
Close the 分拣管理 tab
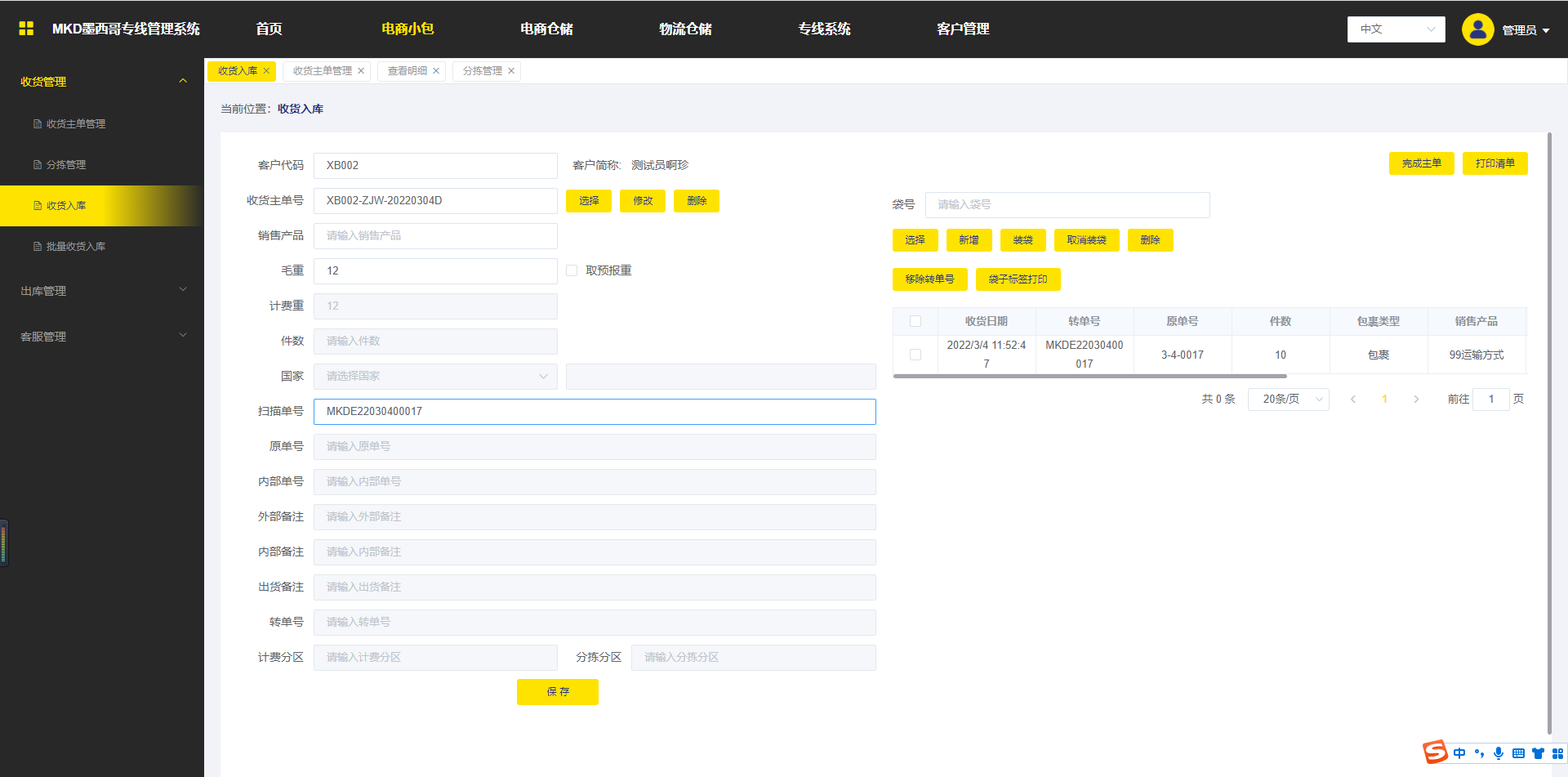511,71
